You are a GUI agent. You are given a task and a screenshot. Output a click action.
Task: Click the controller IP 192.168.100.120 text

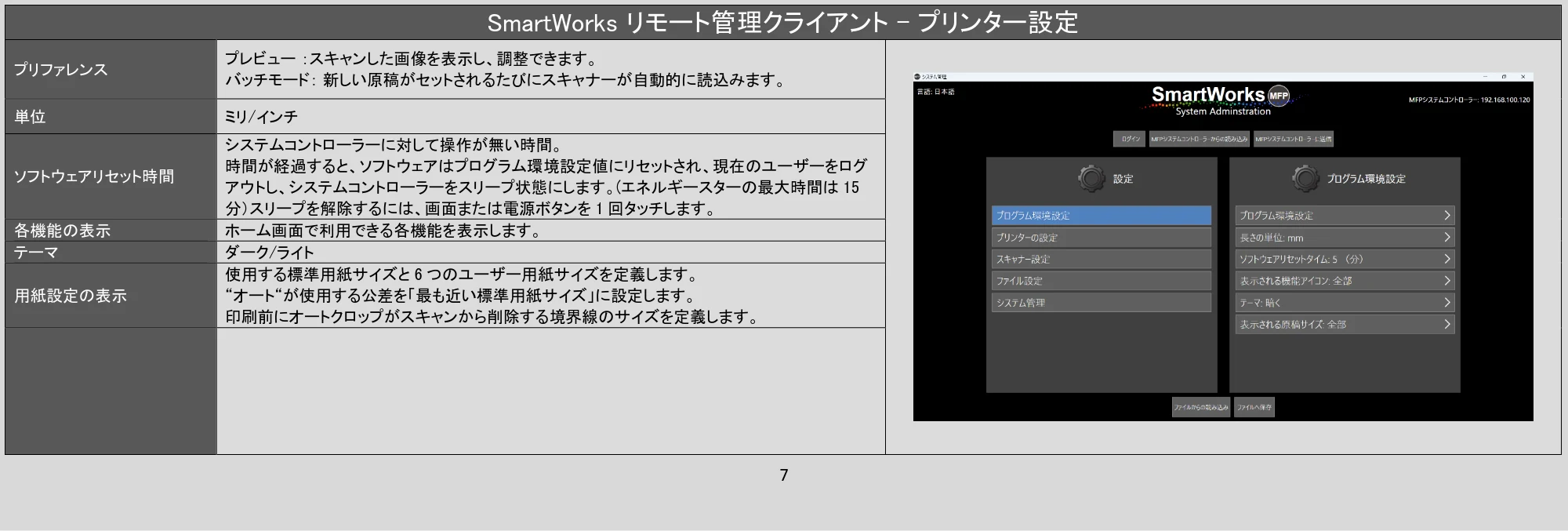click(1505, 100)
